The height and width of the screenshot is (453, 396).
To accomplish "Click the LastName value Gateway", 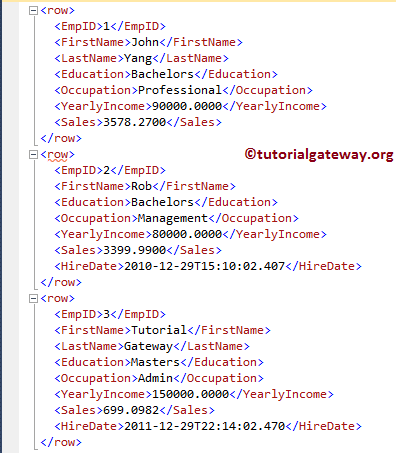I will (148, 346).
